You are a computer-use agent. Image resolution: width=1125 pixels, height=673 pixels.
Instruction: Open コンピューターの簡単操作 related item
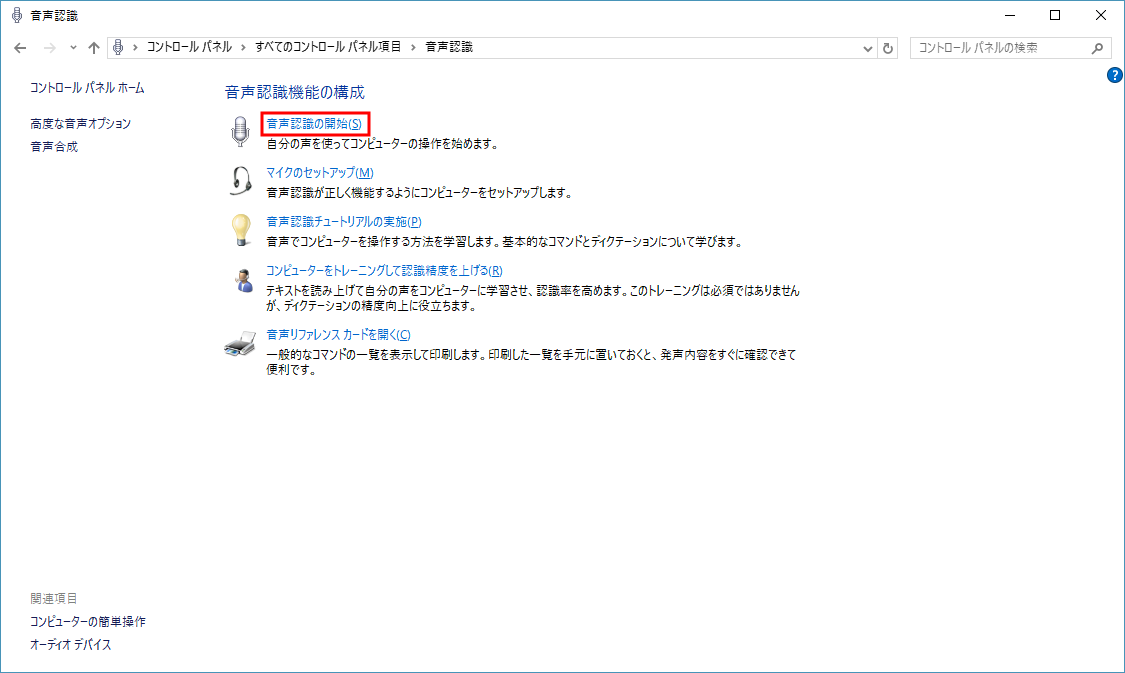tap(88, 621)
